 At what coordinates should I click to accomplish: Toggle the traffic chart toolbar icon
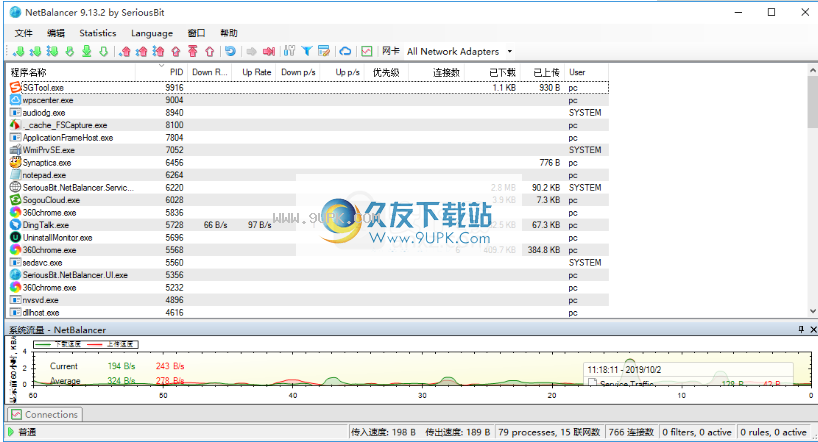367,51
